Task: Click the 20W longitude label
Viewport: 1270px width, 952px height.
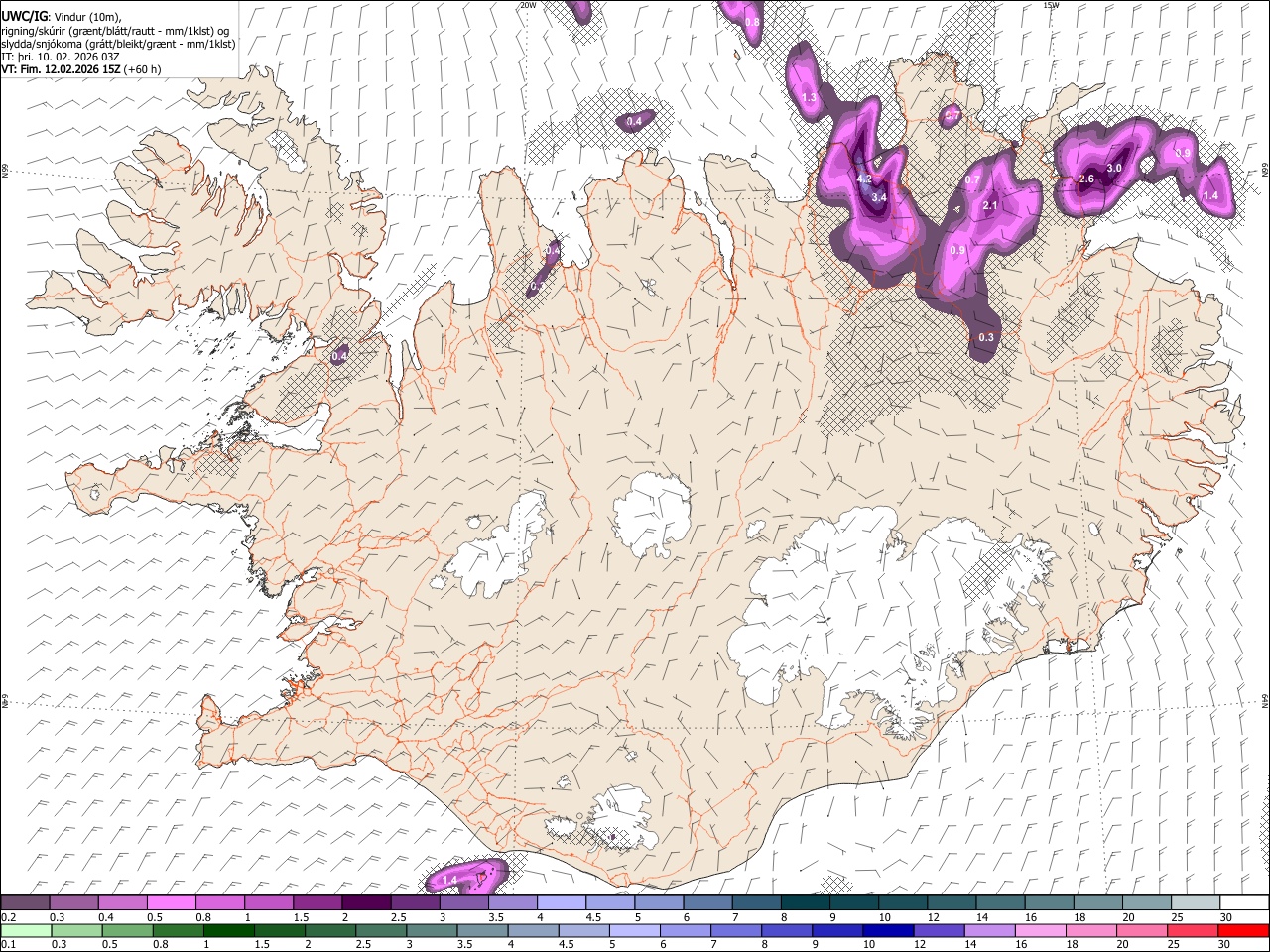Action: (528, 5)
